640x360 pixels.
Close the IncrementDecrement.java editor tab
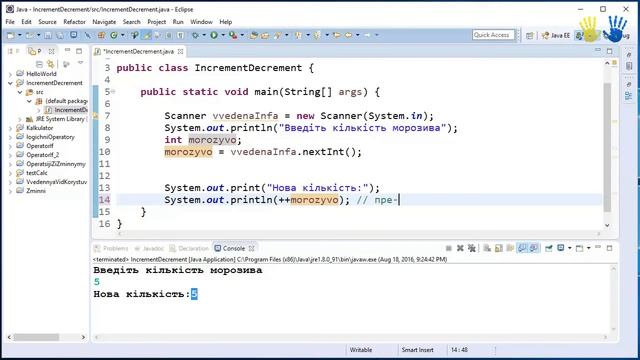coord(180,51)
